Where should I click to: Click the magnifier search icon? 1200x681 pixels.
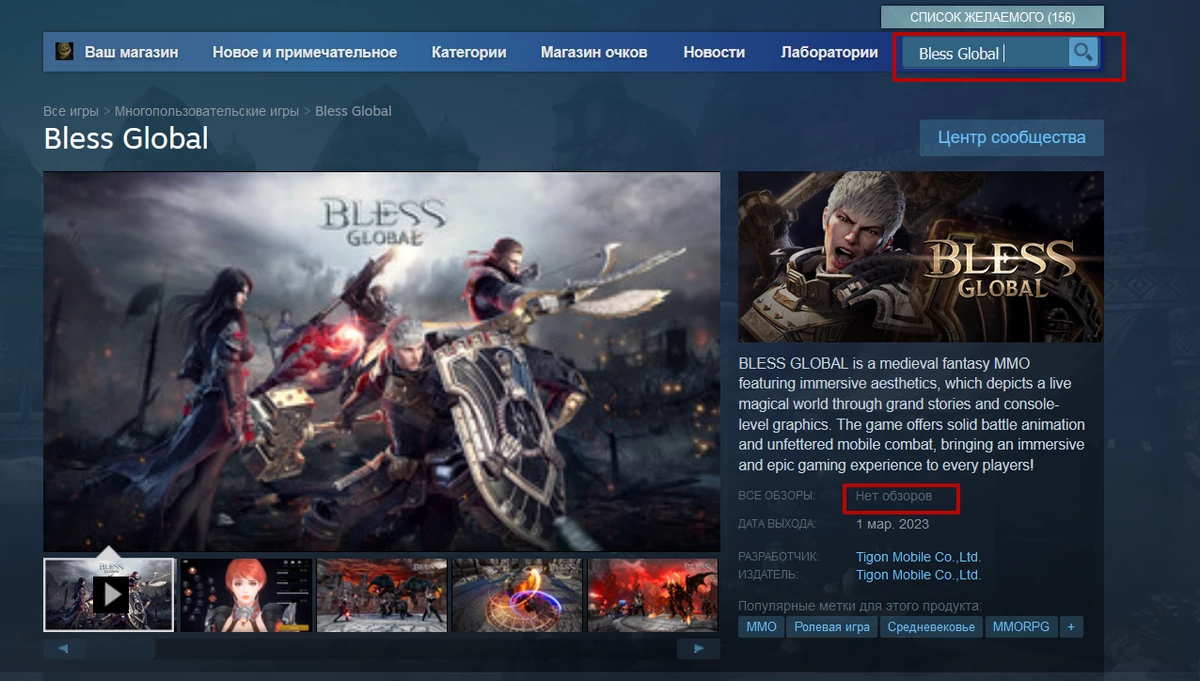(1082, 52)
